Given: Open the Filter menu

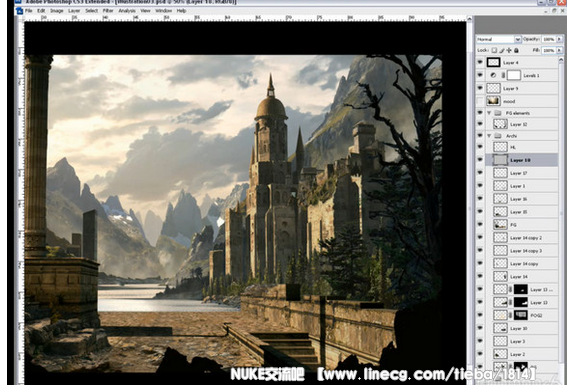Looking at the screenshot, I should coord(108,11).
